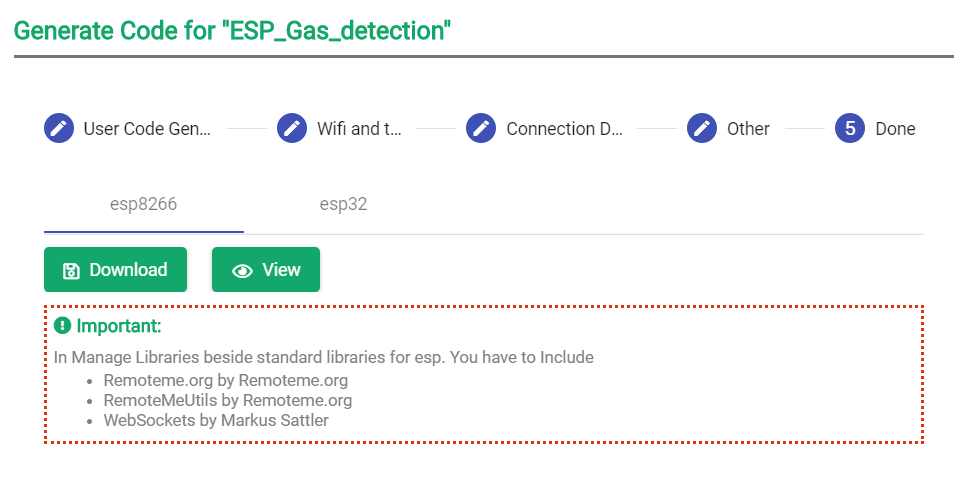The image size is (976, 491).
Task: Click the number 5 step circle
Action: click(x=850, y=128)
